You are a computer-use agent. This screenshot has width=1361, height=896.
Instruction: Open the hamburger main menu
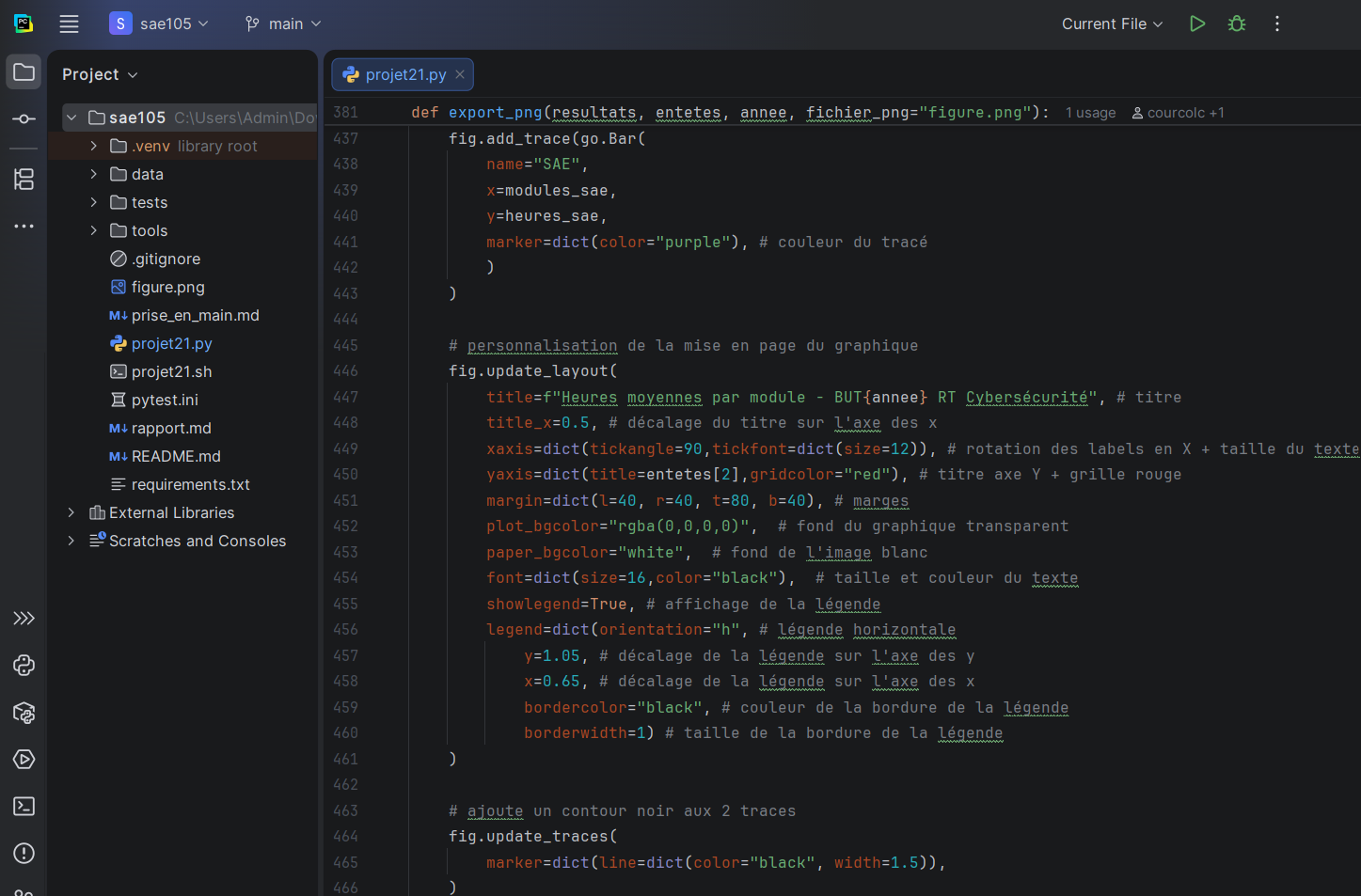[69, 24]
